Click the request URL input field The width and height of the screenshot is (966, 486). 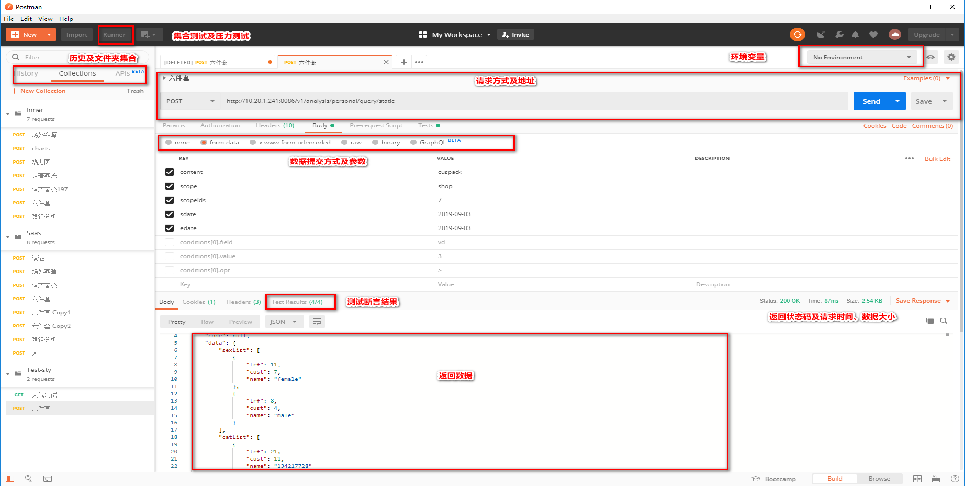point(534,101)
